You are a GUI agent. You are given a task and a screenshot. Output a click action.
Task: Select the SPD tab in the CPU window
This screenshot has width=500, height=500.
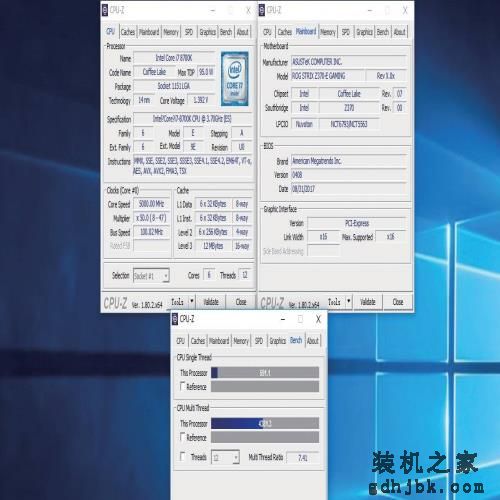click(x=189, y=32)
